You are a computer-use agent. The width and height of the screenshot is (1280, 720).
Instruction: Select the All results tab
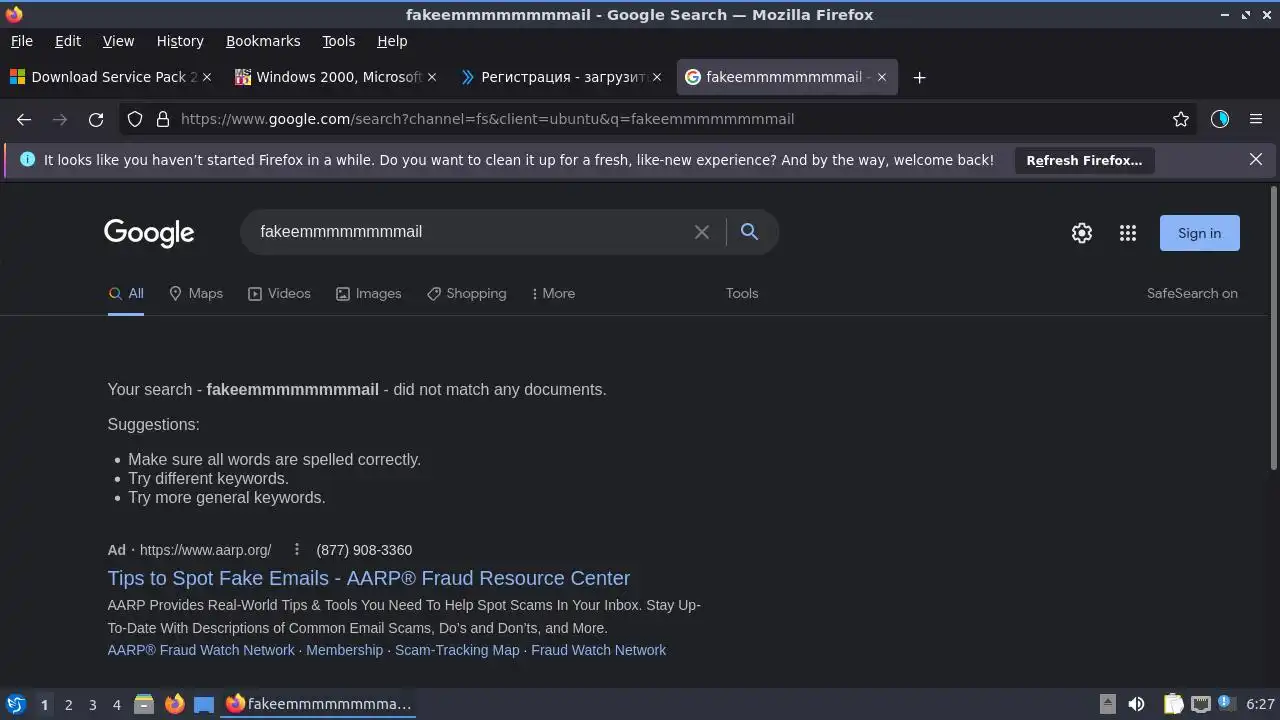point(126,293)
